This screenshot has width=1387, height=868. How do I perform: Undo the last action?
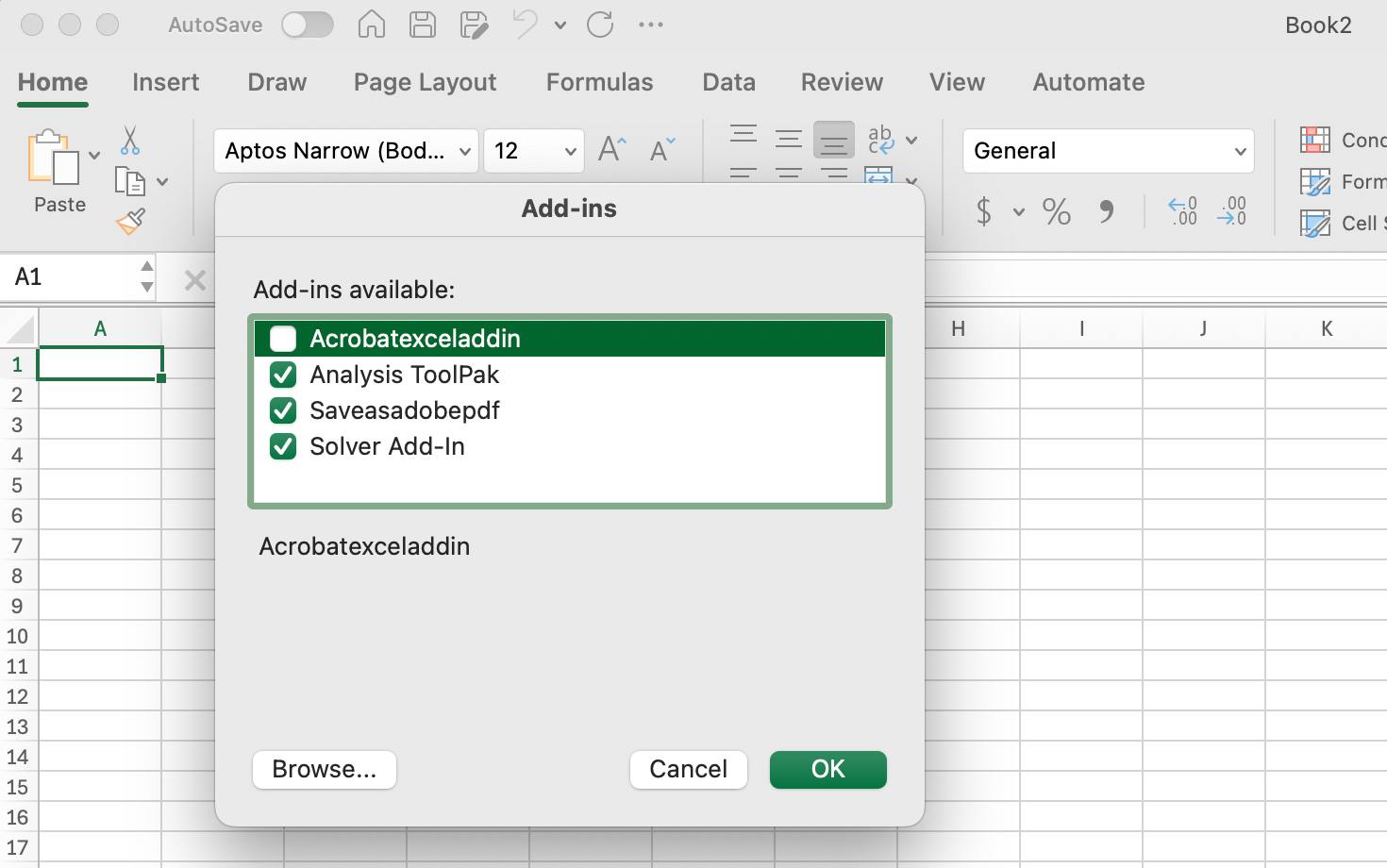(x=526, y=25)
